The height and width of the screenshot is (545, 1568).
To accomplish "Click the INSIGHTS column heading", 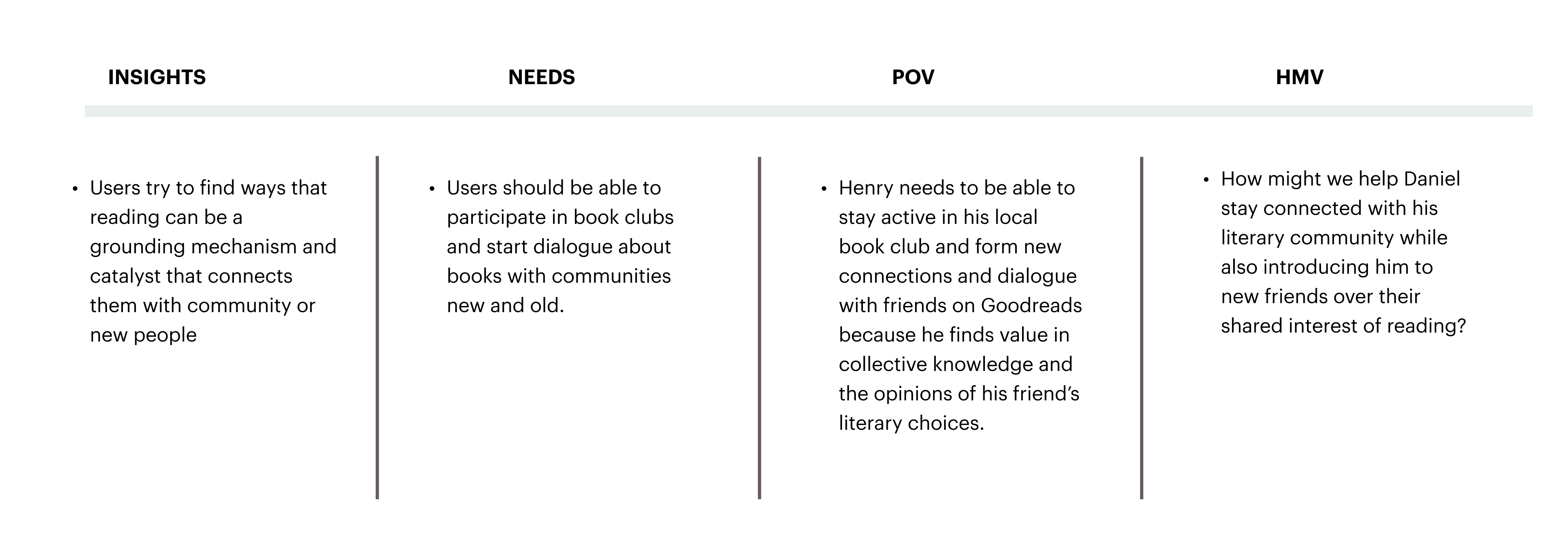I will (x=157, y=77).
